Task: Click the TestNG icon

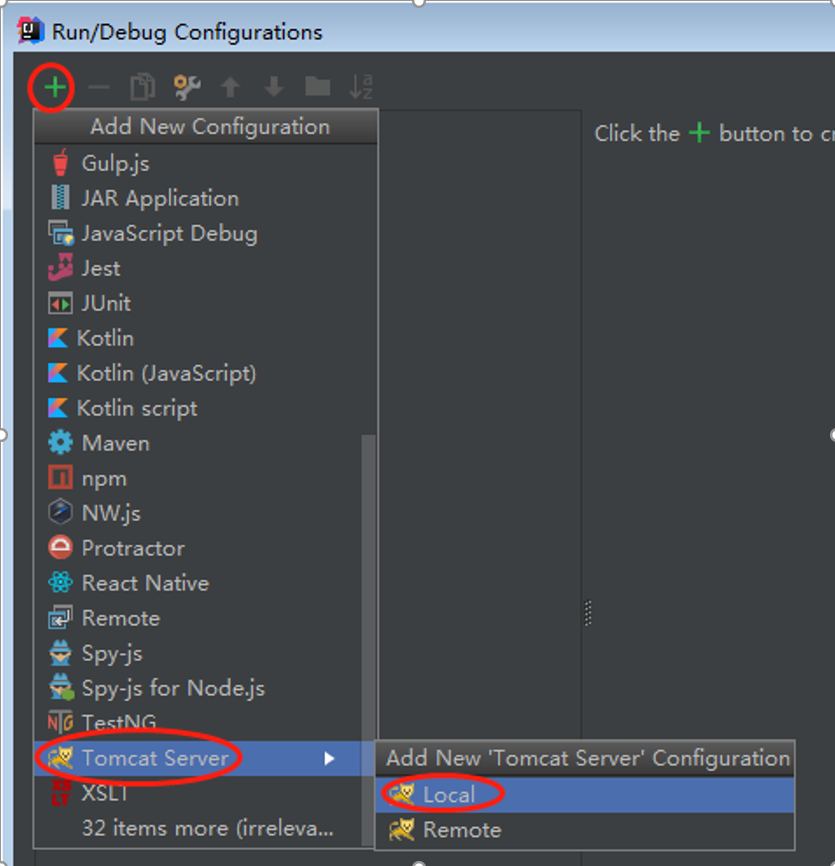Action: [60, 721]
